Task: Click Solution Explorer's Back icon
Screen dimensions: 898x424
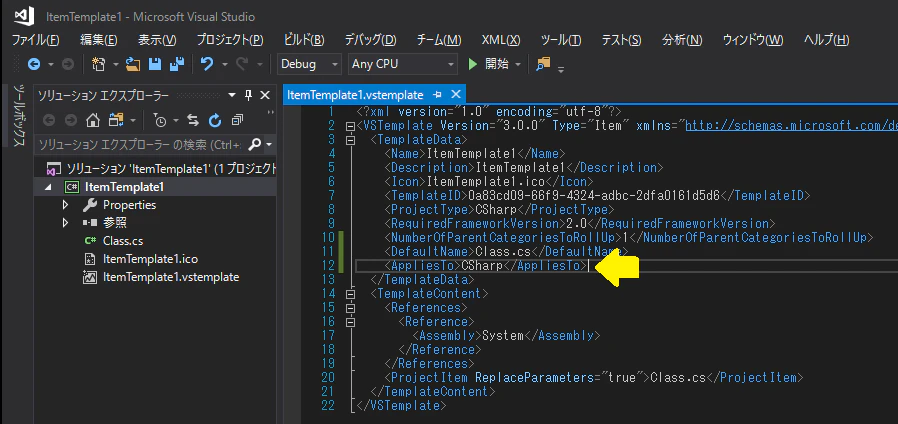Action: [49, 120]
